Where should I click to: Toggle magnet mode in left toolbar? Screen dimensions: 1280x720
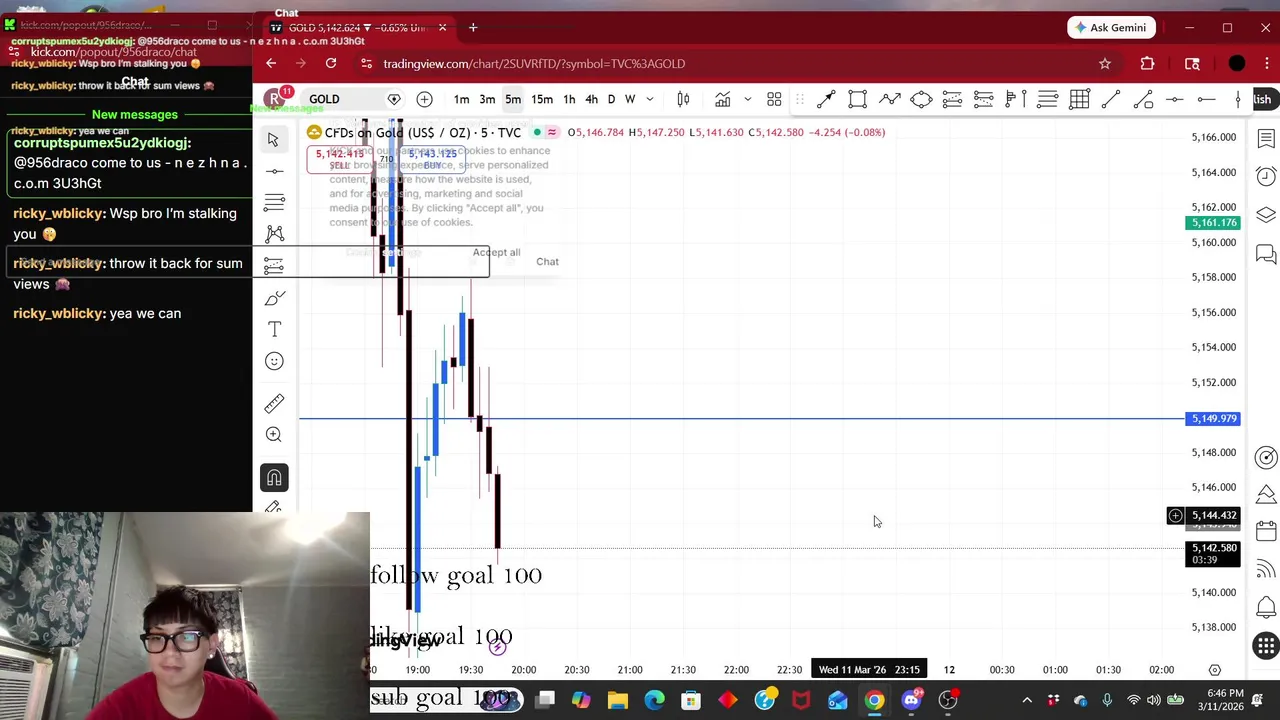tap(274, 478)
